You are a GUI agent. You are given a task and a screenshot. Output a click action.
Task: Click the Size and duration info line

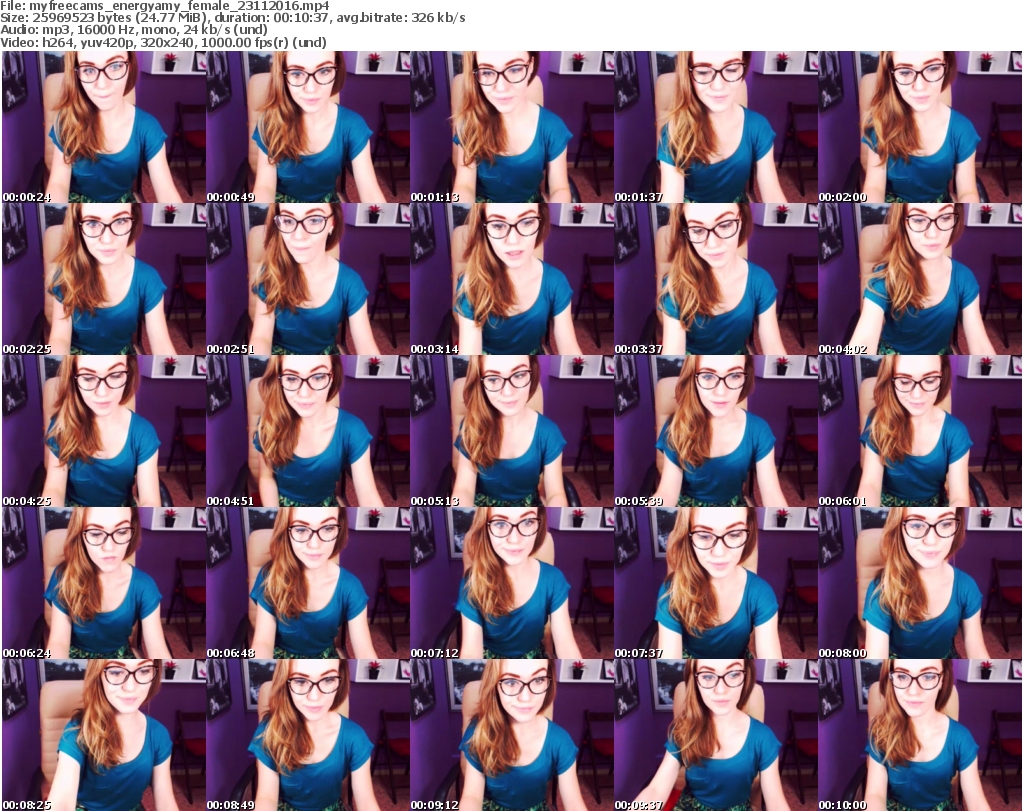pyautogui.click(x=232, y=18)
